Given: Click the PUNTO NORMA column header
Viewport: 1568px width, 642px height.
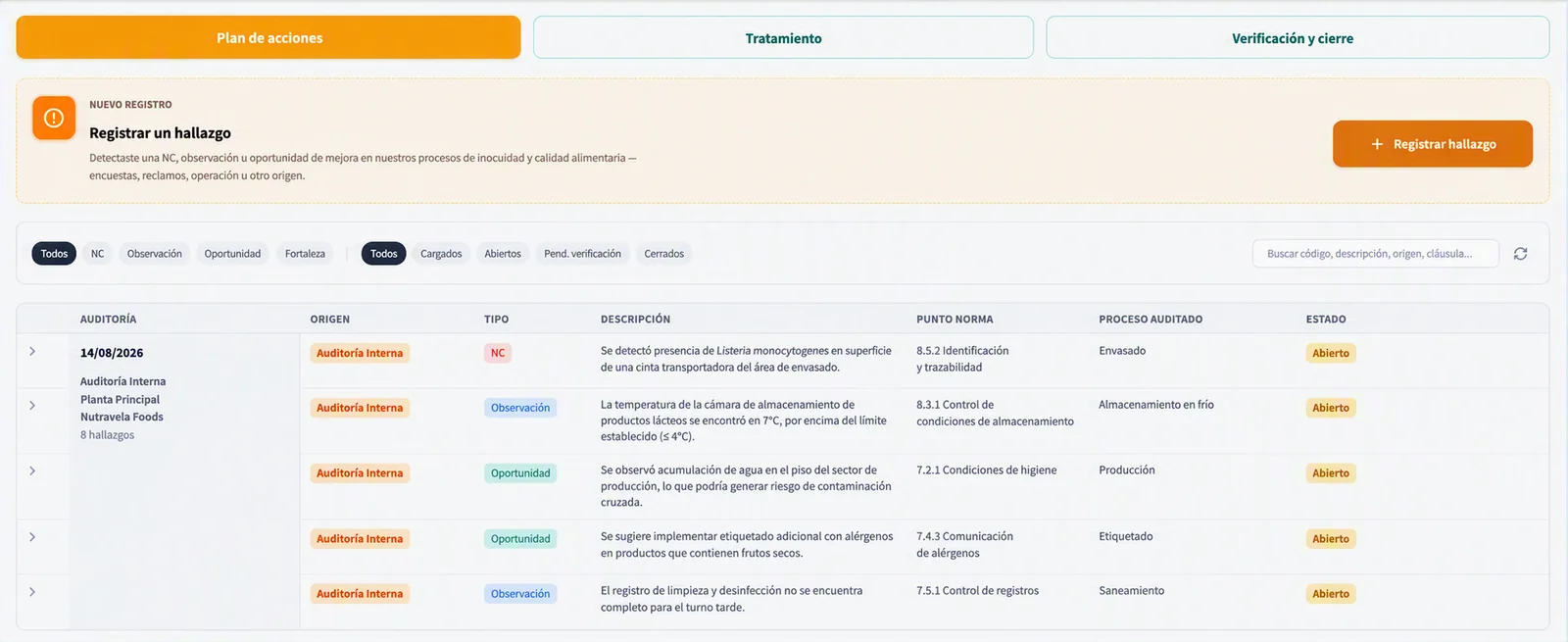Looking at the screenshot, I should coord(955,320).
